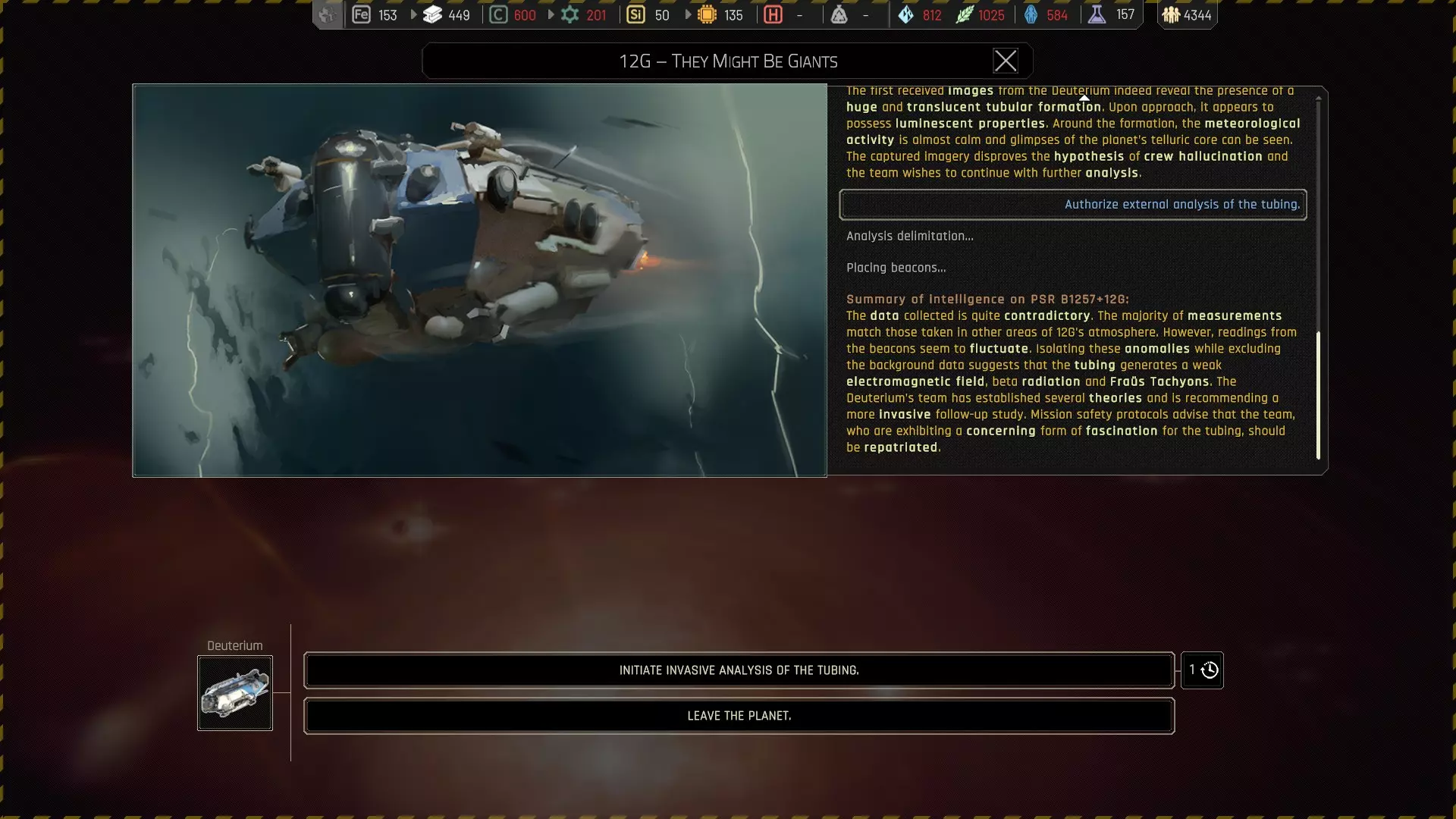Click the electronics chip resource icon
This screenshot has height=819, width=1456.
(707, 14)
